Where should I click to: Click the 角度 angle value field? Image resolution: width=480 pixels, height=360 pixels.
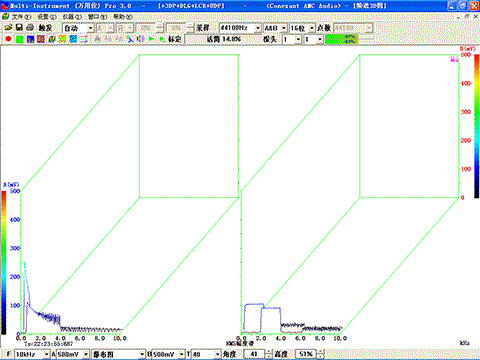click(254, 354)
